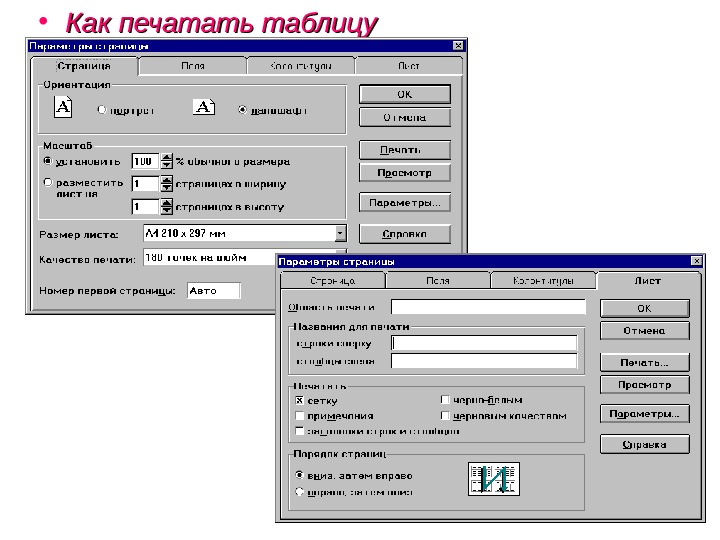The height and width of the screenshot is (540, 720).
Task: Select вправо, затем вниз page order
Action: [299, 492]
